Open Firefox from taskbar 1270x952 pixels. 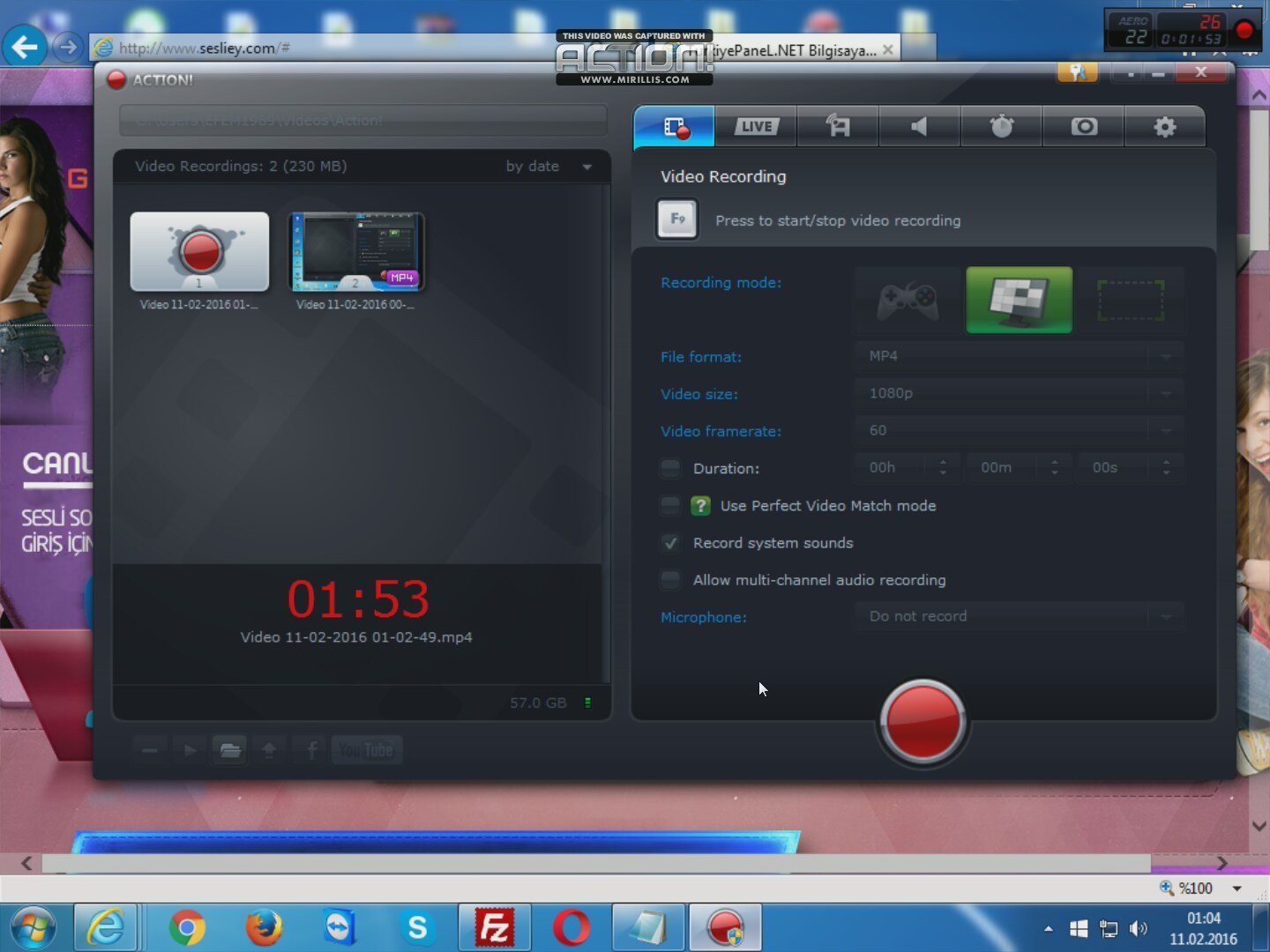tap(264, 928)
